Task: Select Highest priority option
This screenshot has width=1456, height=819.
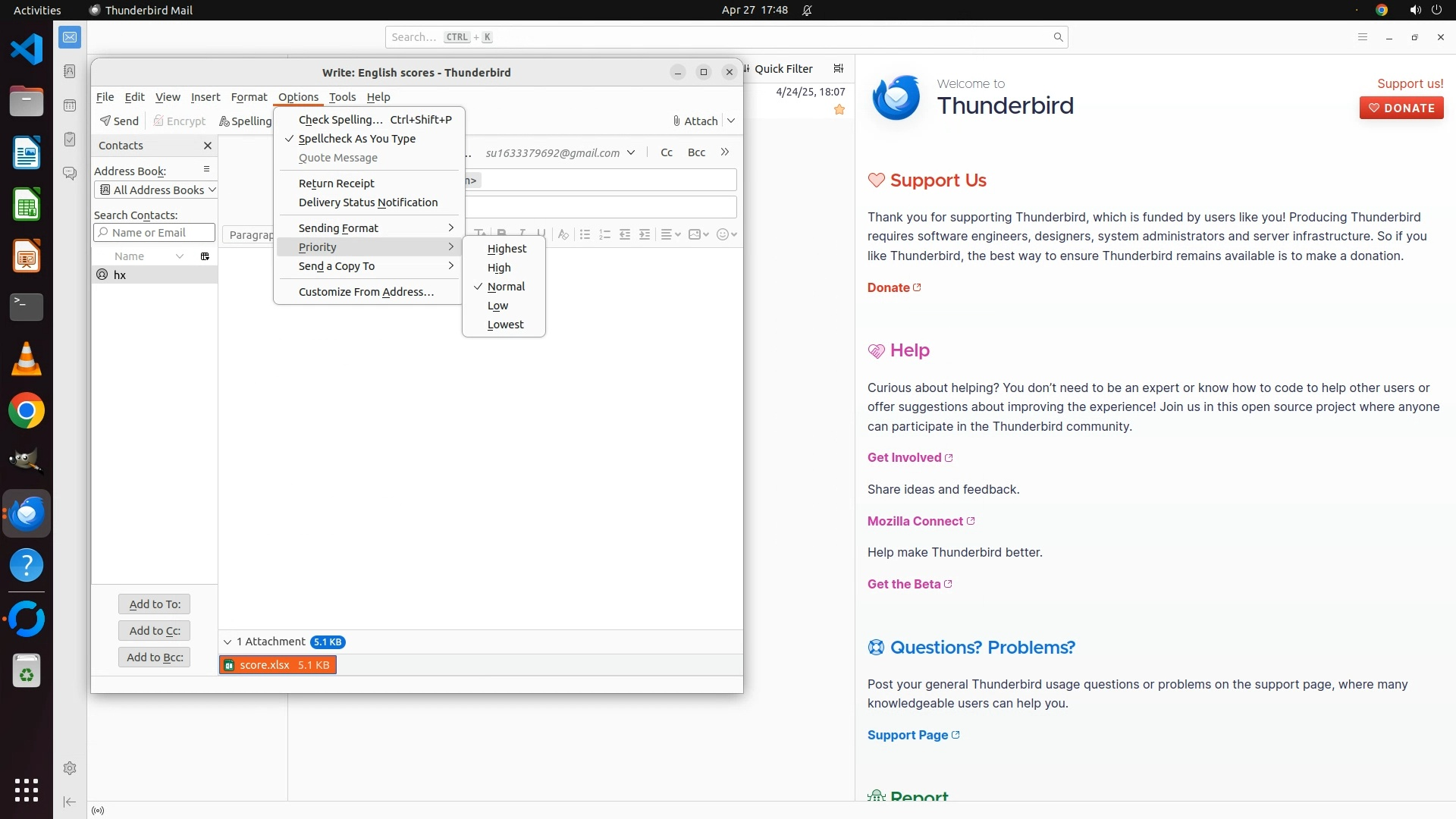Action: [507, 249]
